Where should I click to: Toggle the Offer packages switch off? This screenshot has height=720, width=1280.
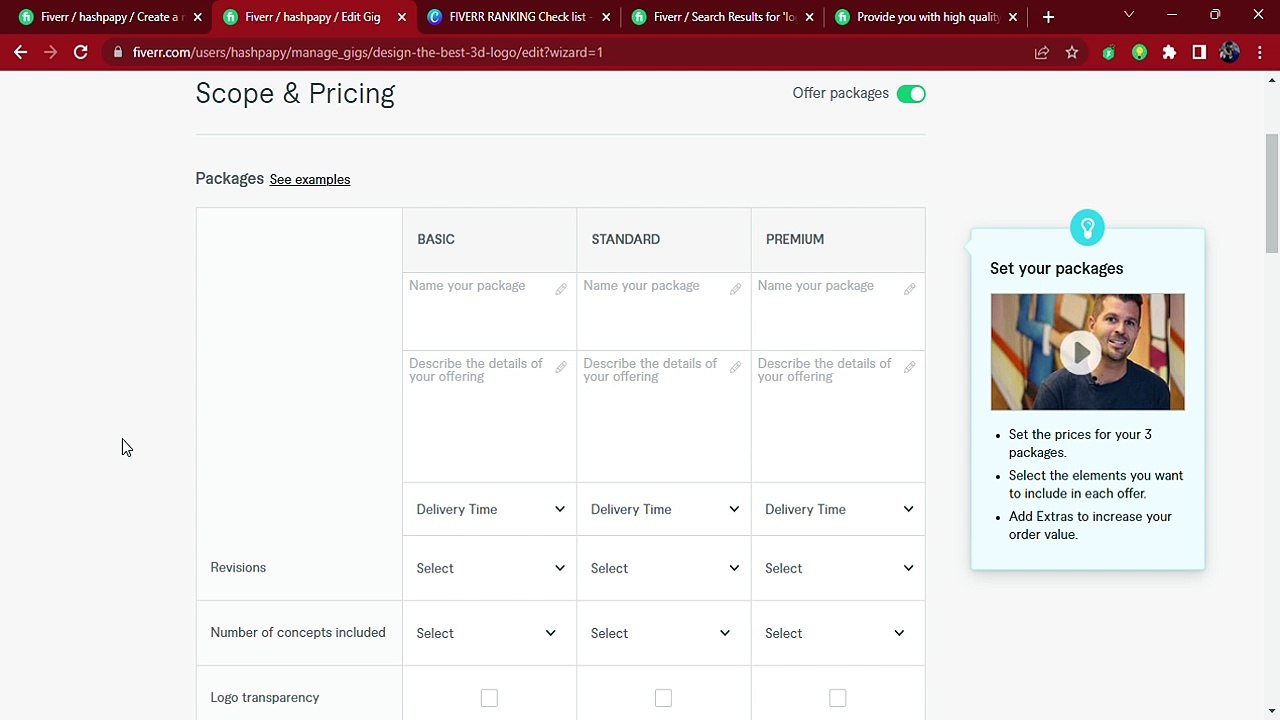(x=911, y=94)
